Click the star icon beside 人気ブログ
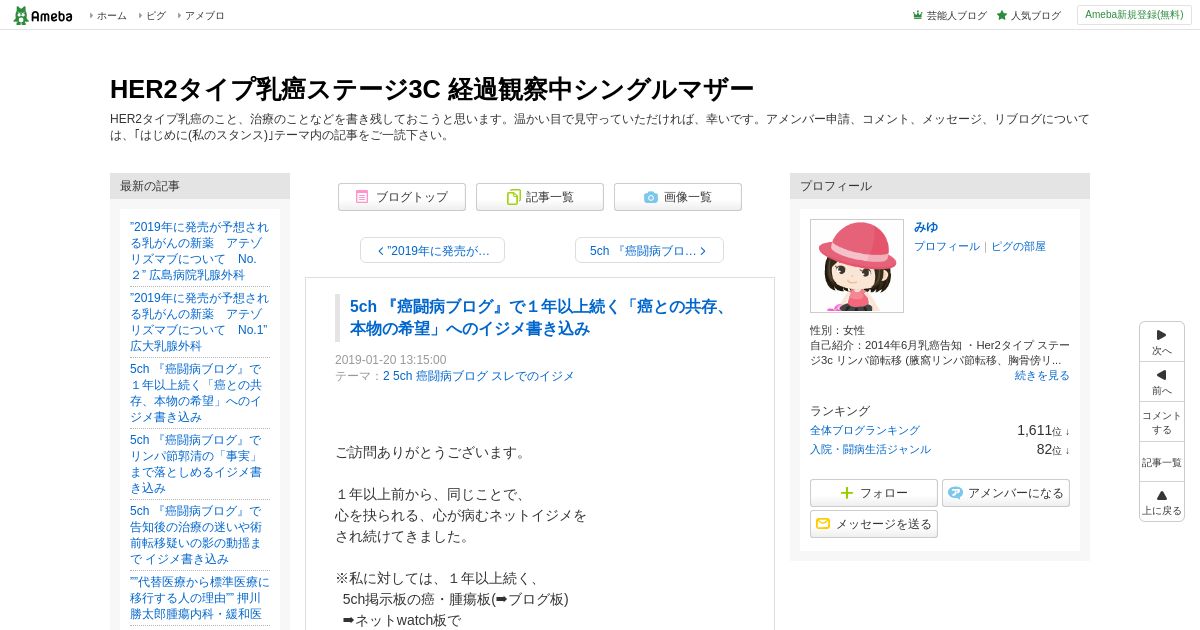1200x630 pixels. [1002, 15]
